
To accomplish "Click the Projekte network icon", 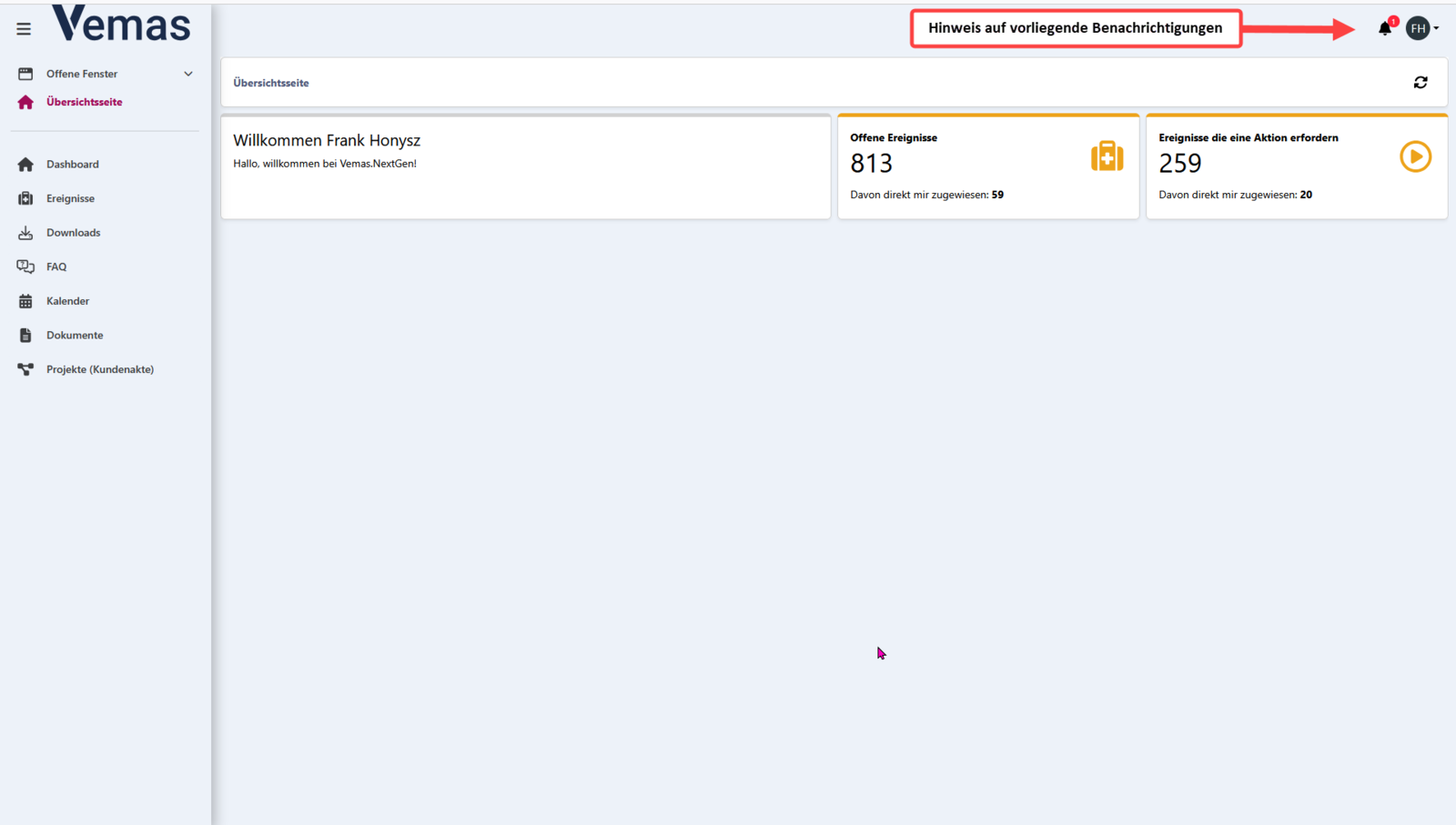I will coord(25,369).
